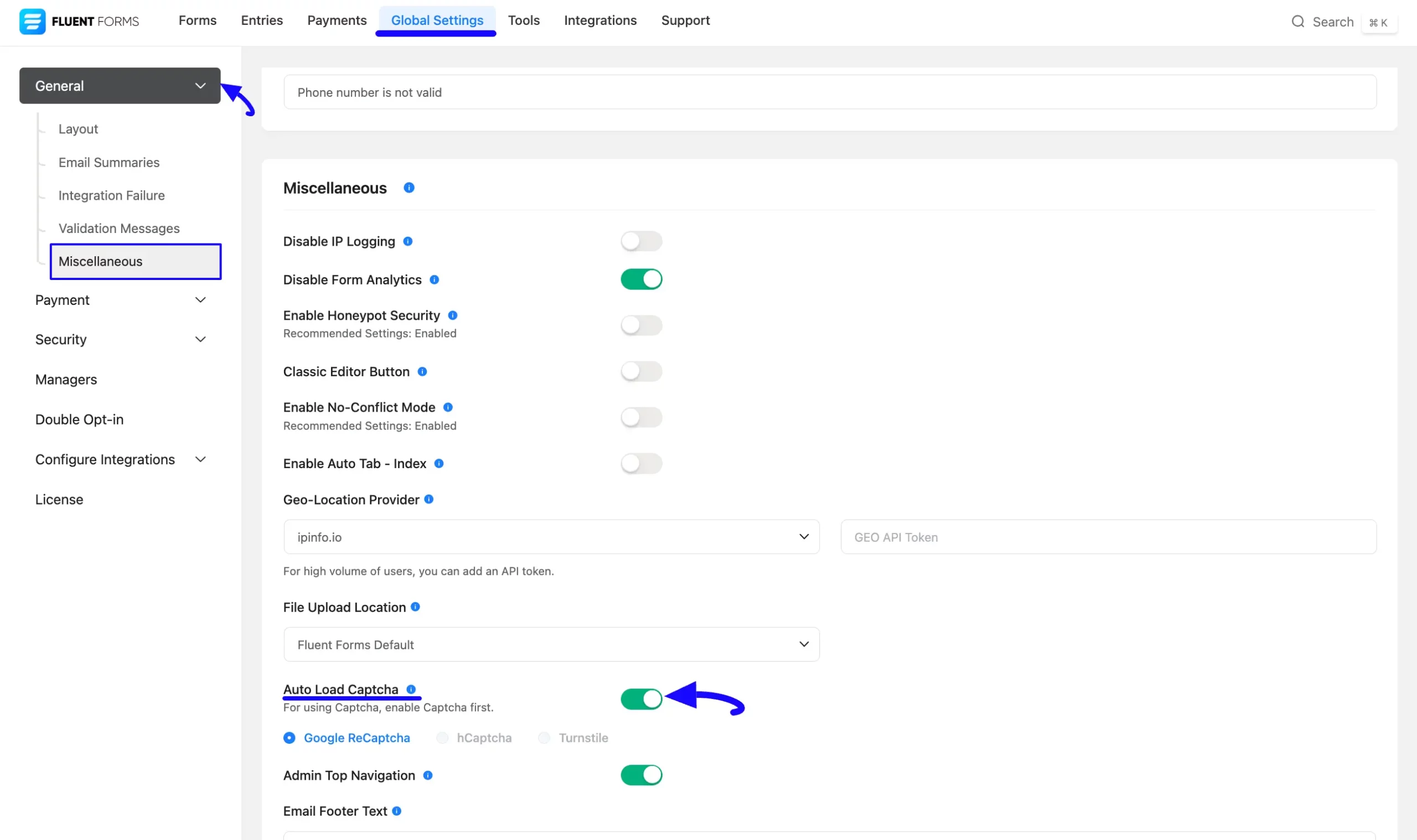This screenshot has width=1417, height=840.
Task: Open the Email Footer Text info icon
Action: [397, 811]
